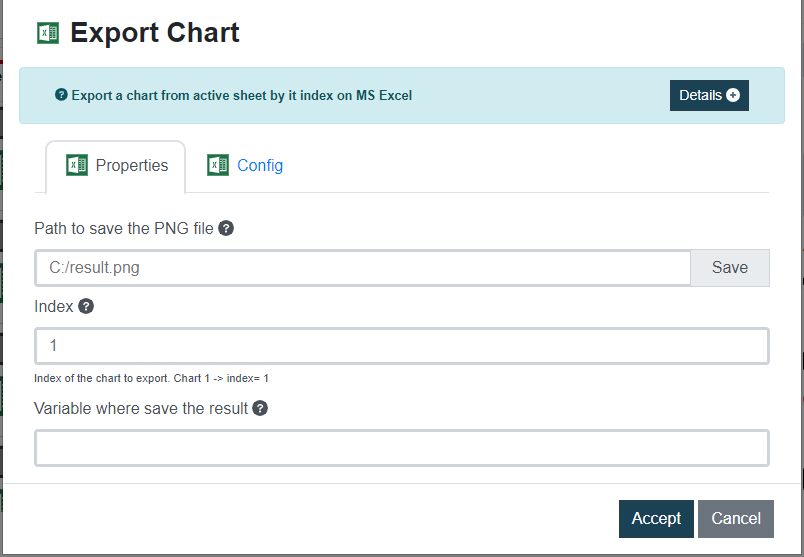
Task: Click the Excel icon on Properties tab
Action: [77, 165]
